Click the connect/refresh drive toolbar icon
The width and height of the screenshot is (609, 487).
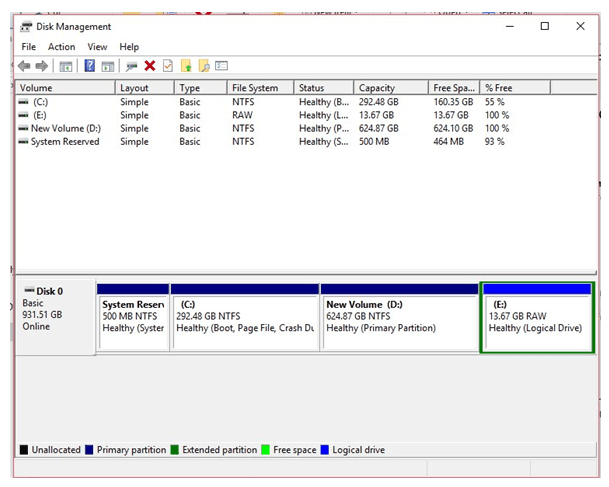(131, 66)
